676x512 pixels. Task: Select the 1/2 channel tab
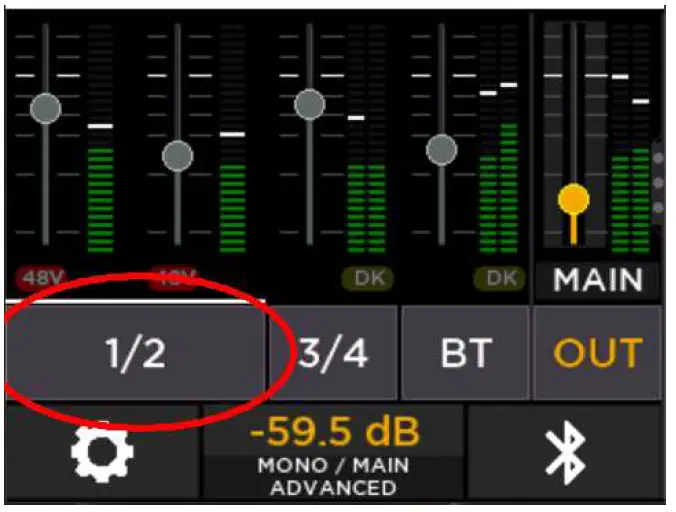[135, 353]
